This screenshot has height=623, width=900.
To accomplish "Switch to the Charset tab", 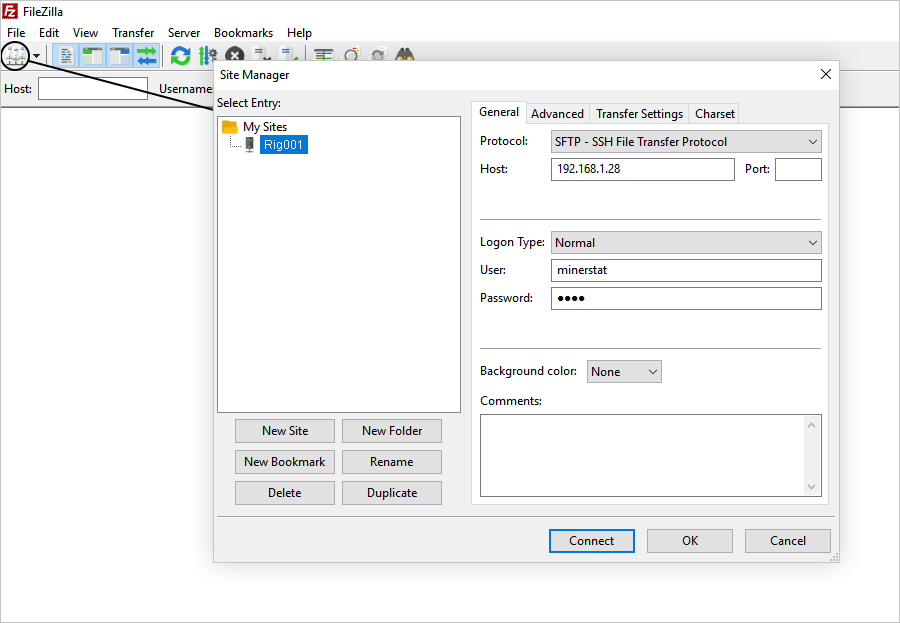I will click(x=715, y=114).
